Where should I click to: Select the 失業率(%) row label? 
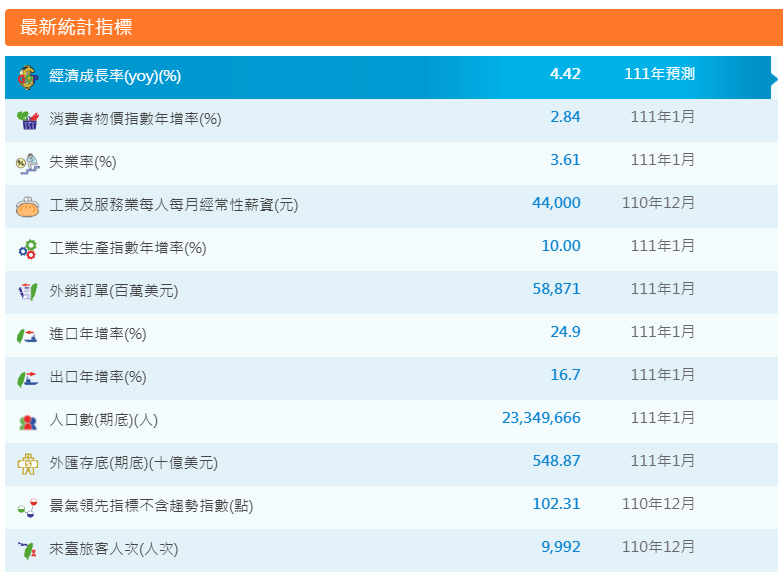(x=83, y=162)
